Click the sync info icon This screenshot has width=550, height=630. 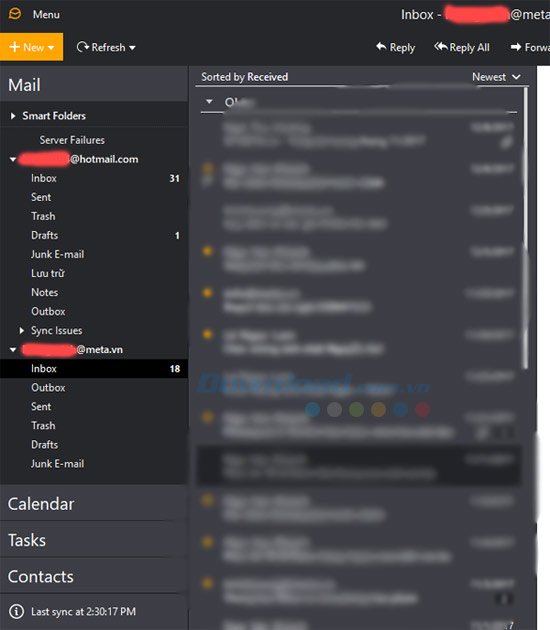click(16, 612)
